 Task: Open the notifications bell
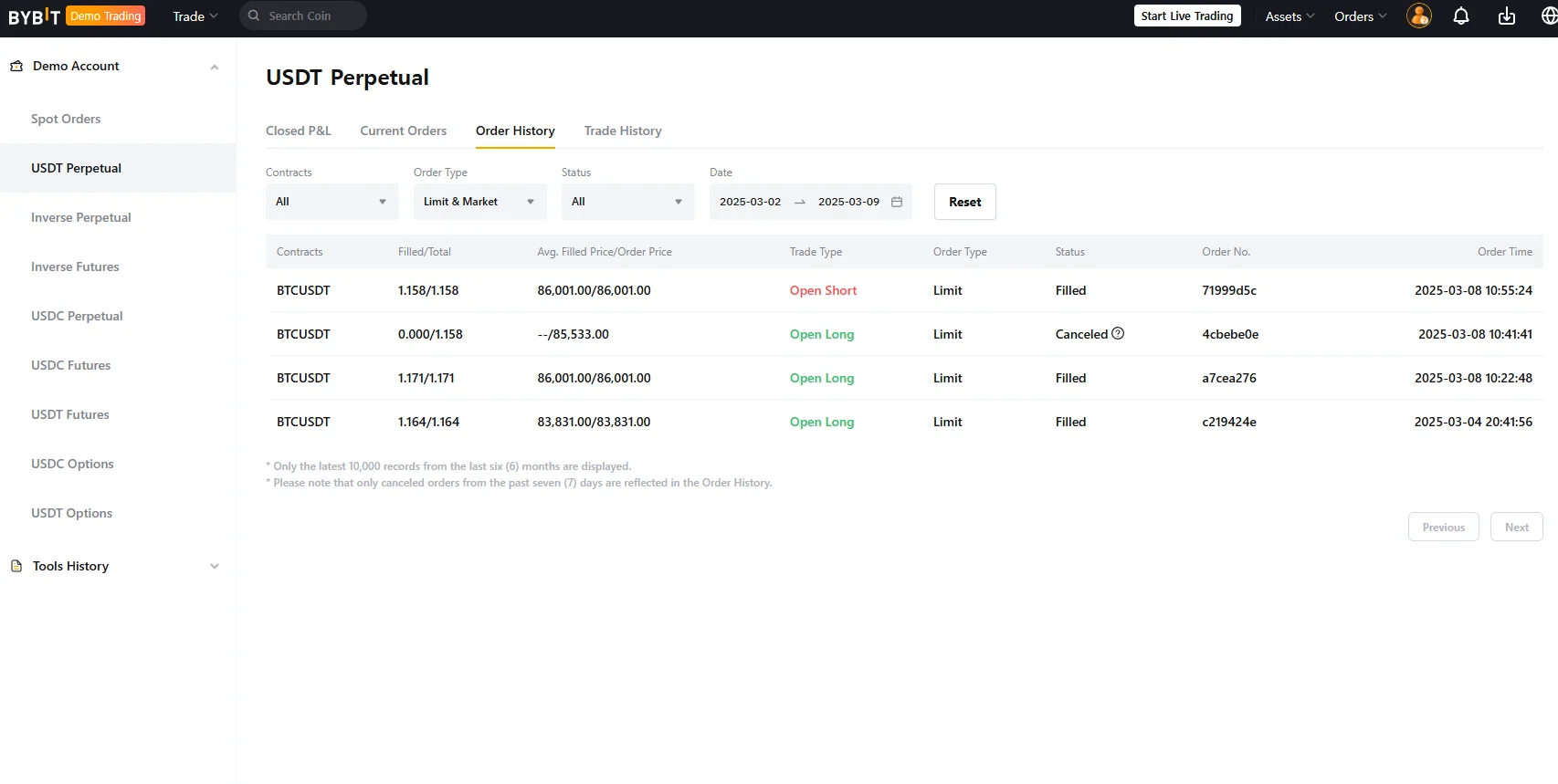point(1461,16)
